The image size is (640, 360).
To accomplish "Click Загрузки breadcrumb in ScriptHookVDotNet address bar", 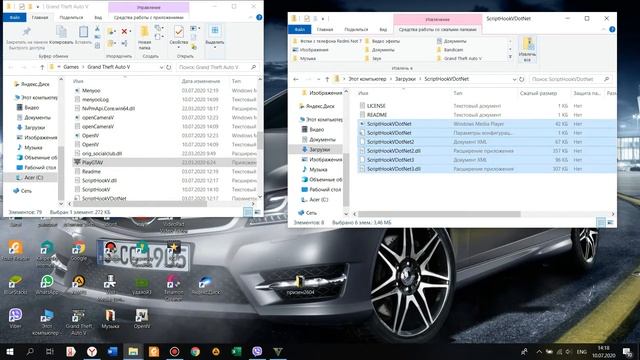I will (x=405, y=79).
